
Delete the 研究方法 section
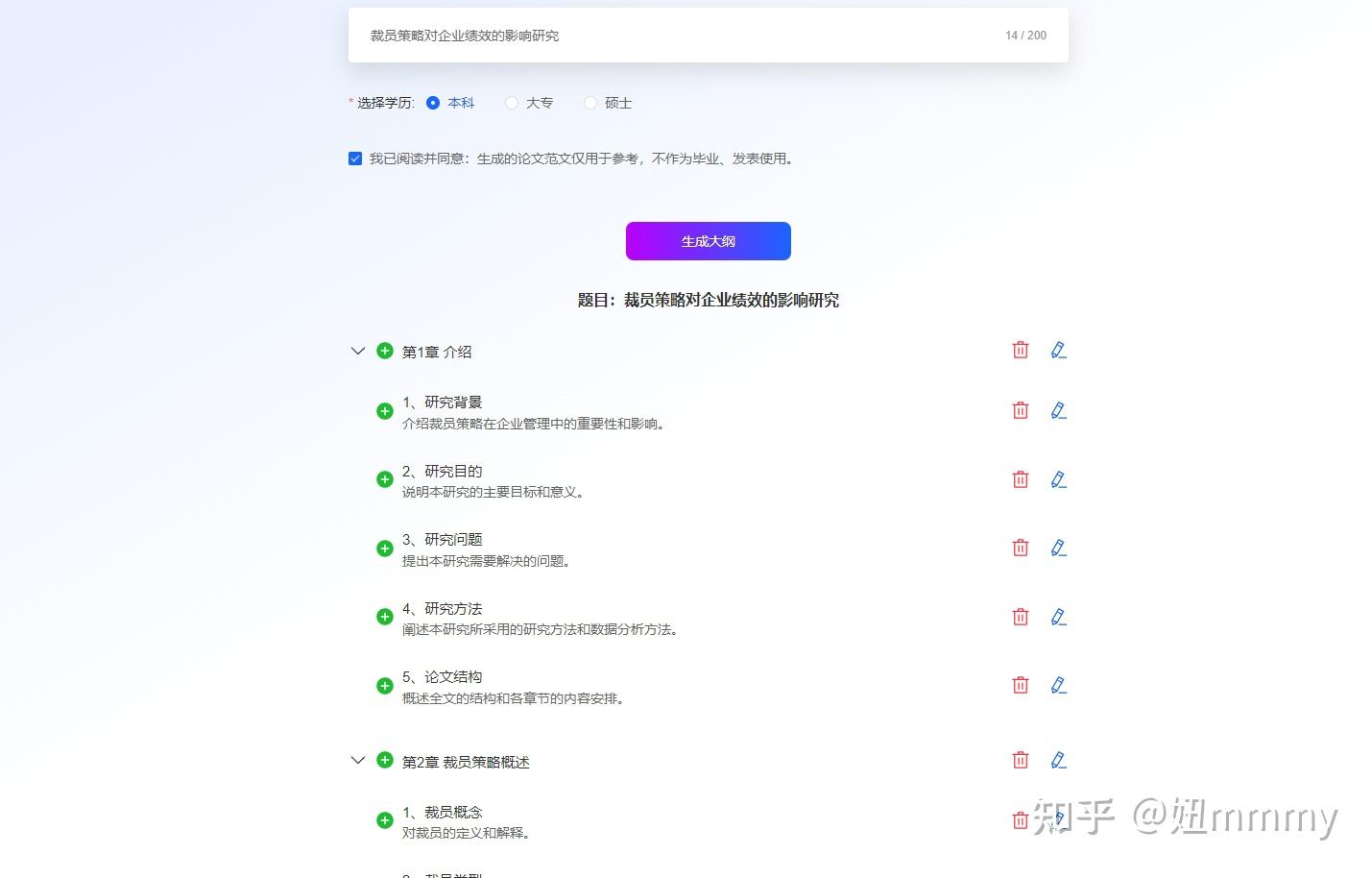(x=1021, y=617)
